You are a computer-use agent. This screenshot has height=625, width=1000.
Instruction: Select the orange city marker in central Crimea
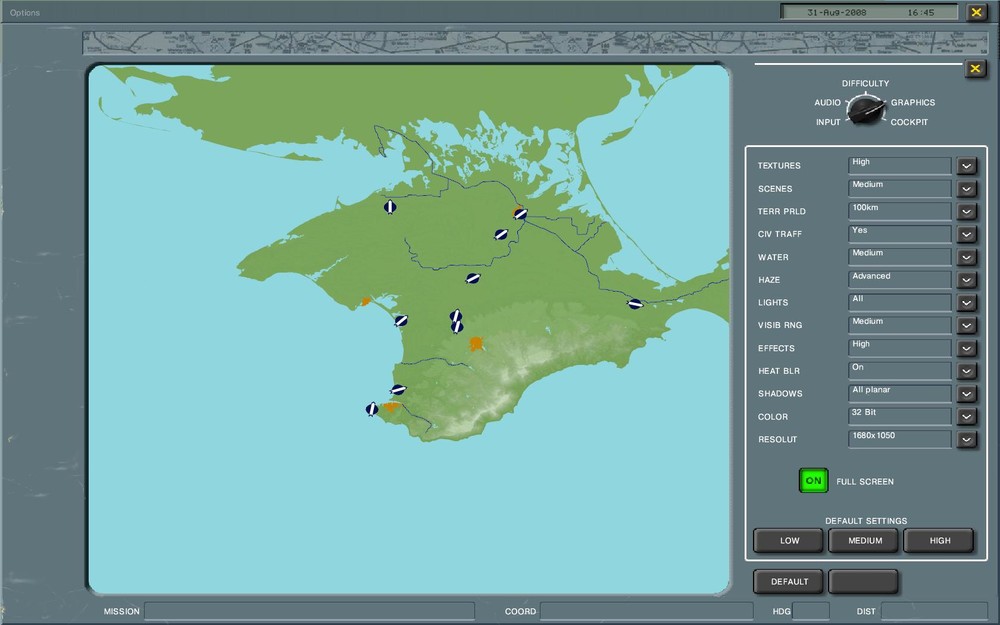(477, 344)
